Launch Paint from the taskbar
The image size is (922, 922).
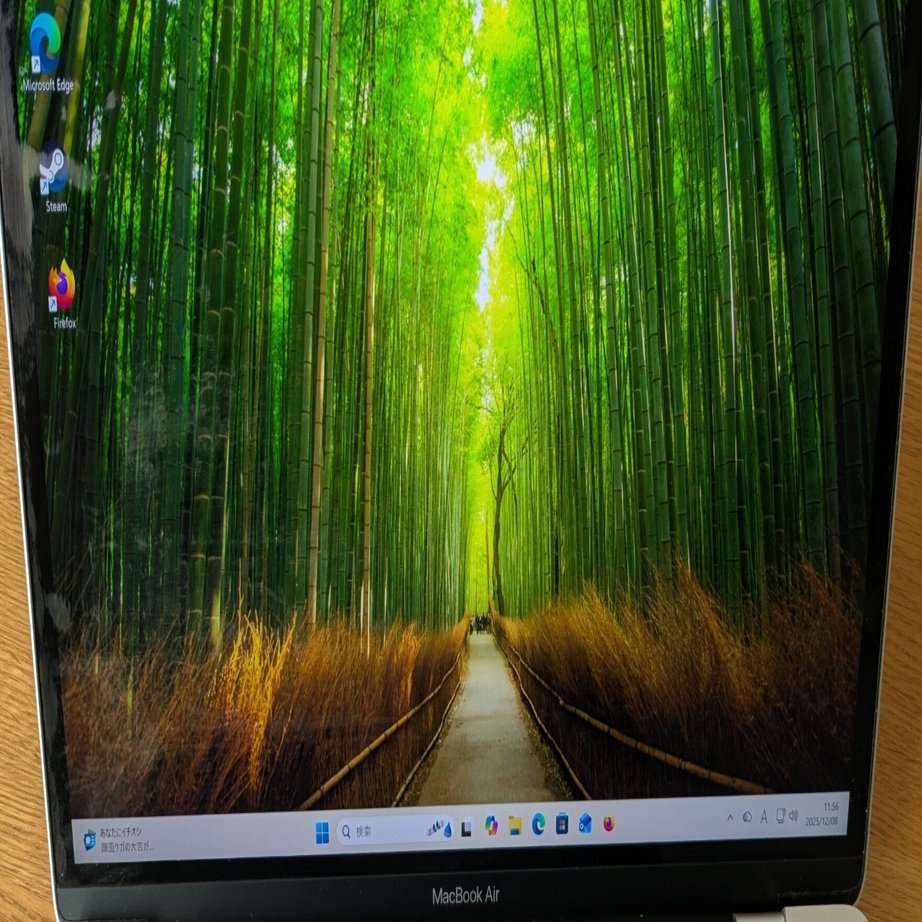click(584, 827)
